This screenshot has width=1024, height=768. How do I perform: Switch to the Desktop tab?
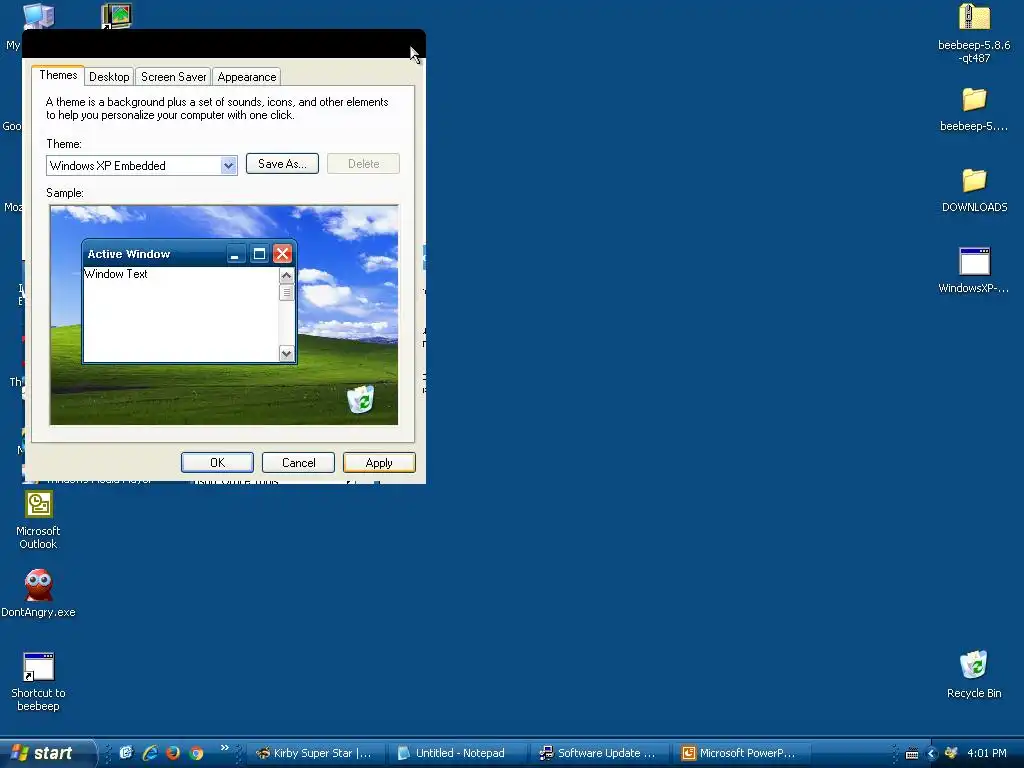point(109,77)
